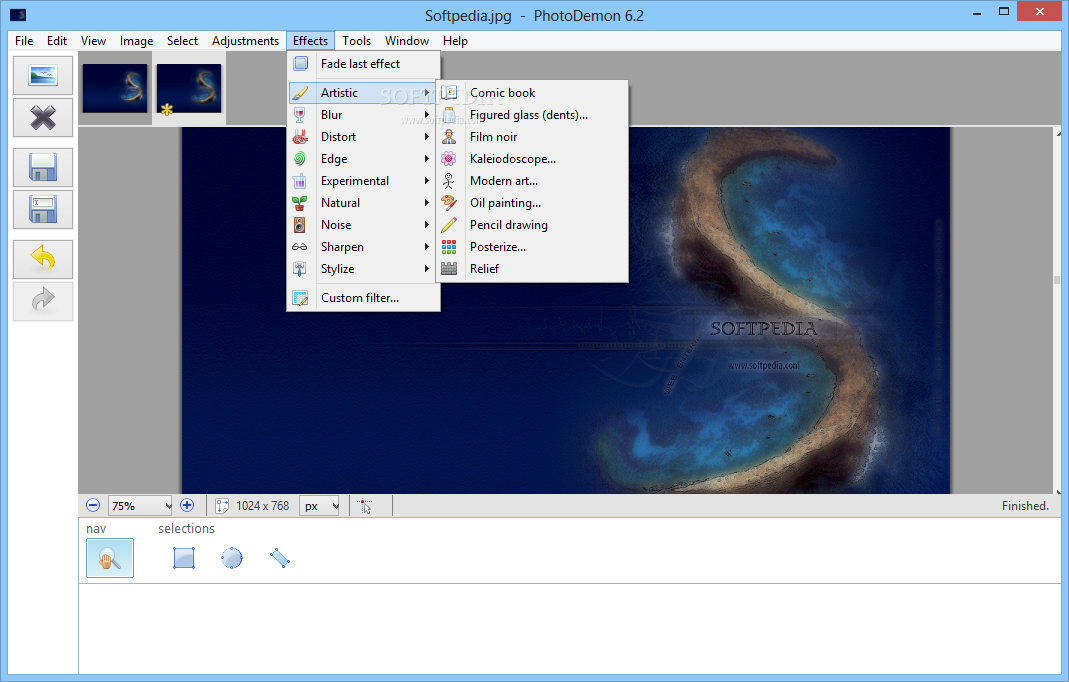The image size is (1069, 682).
Task: Highlight the Artistic menu entry
Action: [363, 92]
